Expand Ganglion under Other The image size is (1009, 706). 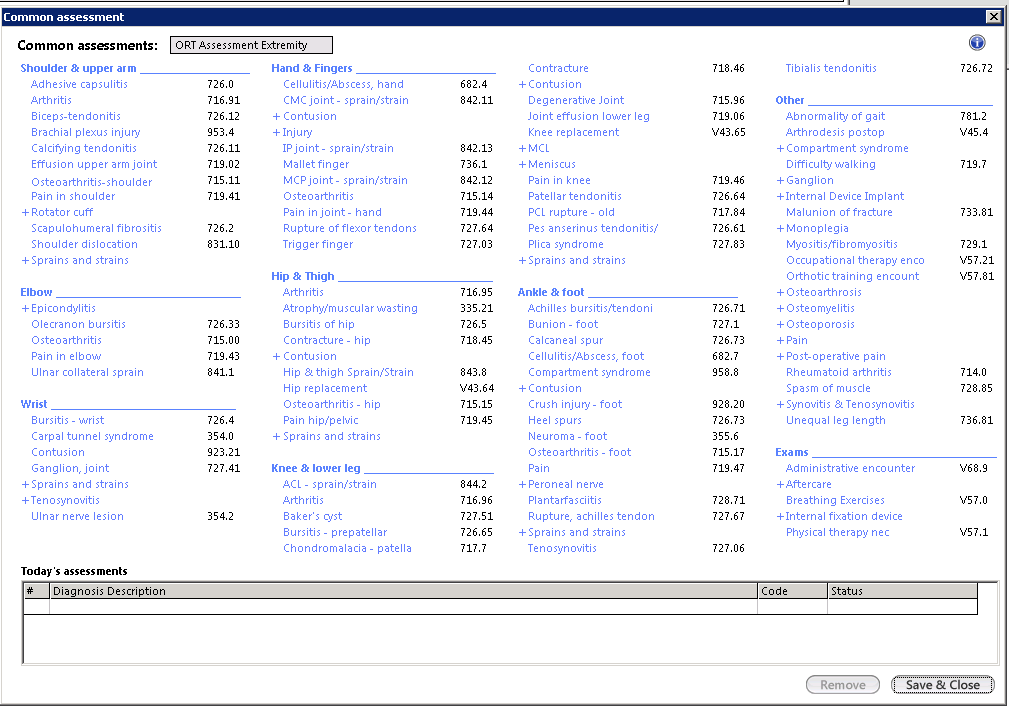click(x=805, y=180)
